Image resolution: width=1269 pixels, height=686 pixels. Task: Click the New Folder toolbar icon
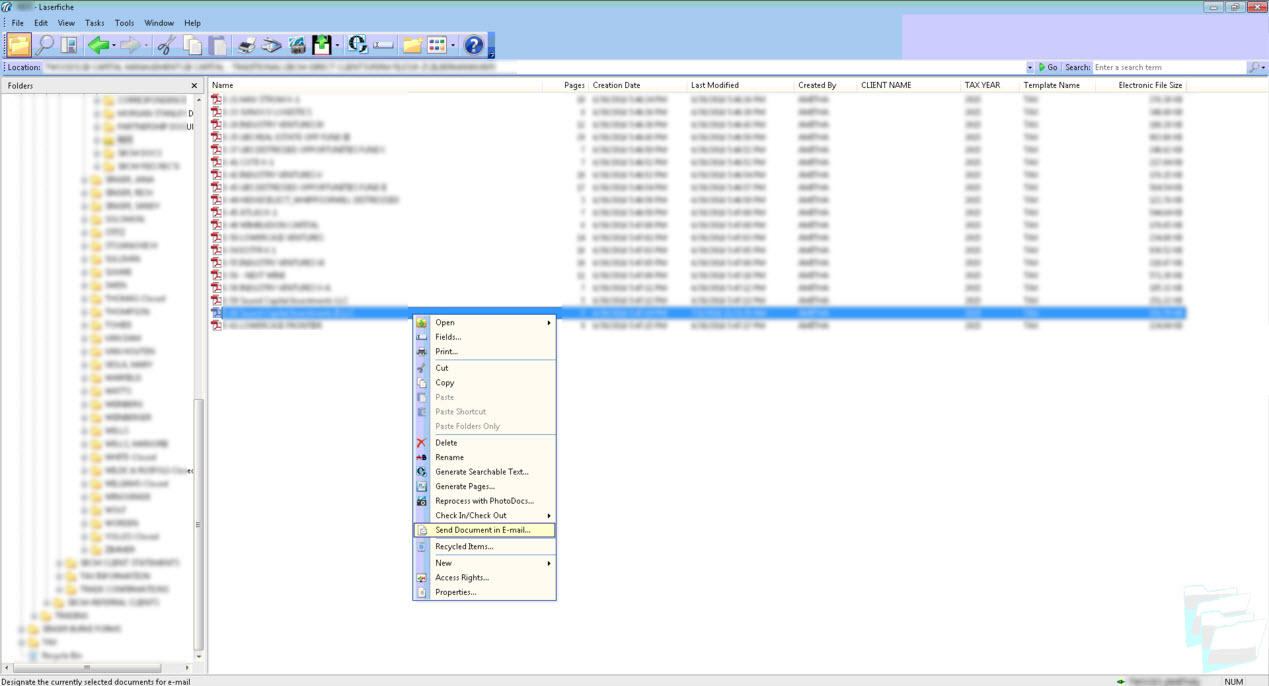412,45
